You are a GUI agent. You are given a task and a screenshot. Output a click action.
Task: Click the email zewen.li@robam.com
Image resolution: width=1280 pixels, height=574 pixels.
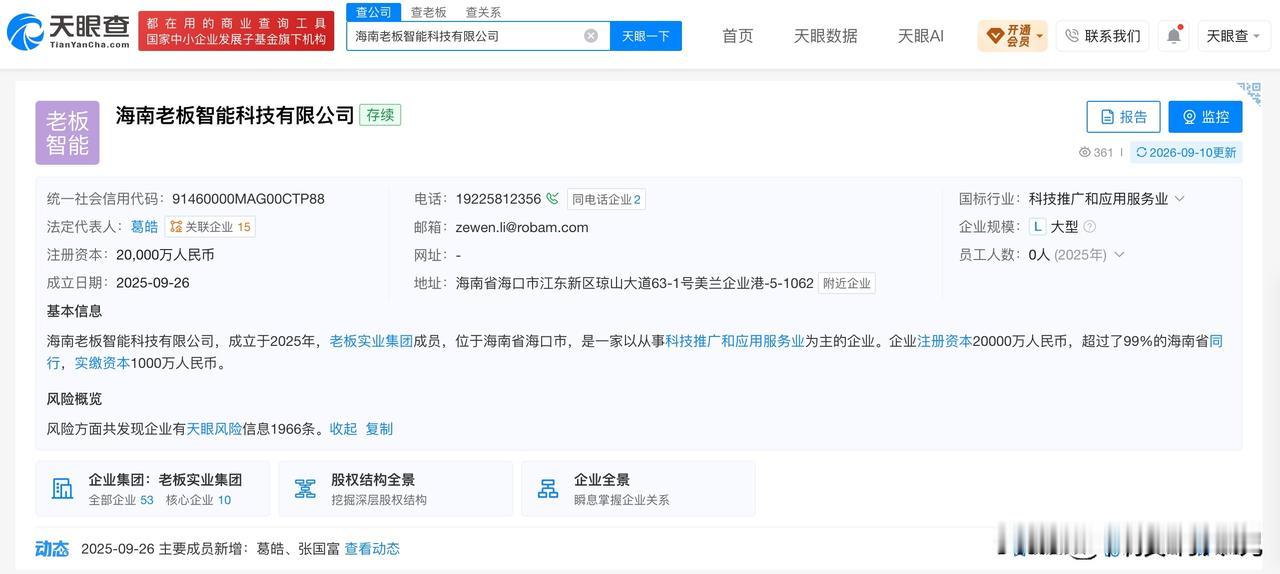[x=522, y=227]
